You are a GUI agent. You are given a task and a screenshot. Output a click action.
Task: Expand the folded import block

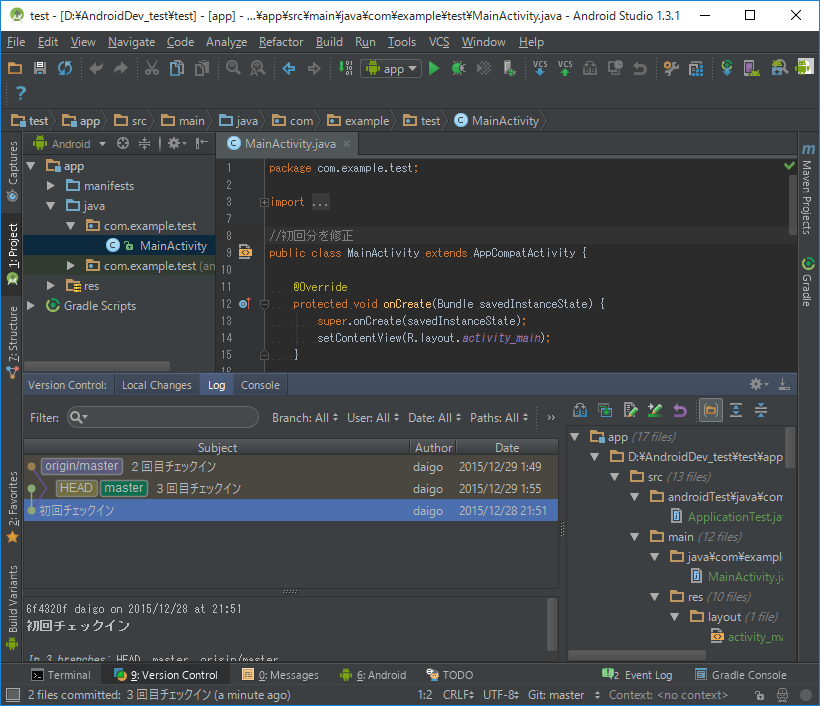coord(264,202)
